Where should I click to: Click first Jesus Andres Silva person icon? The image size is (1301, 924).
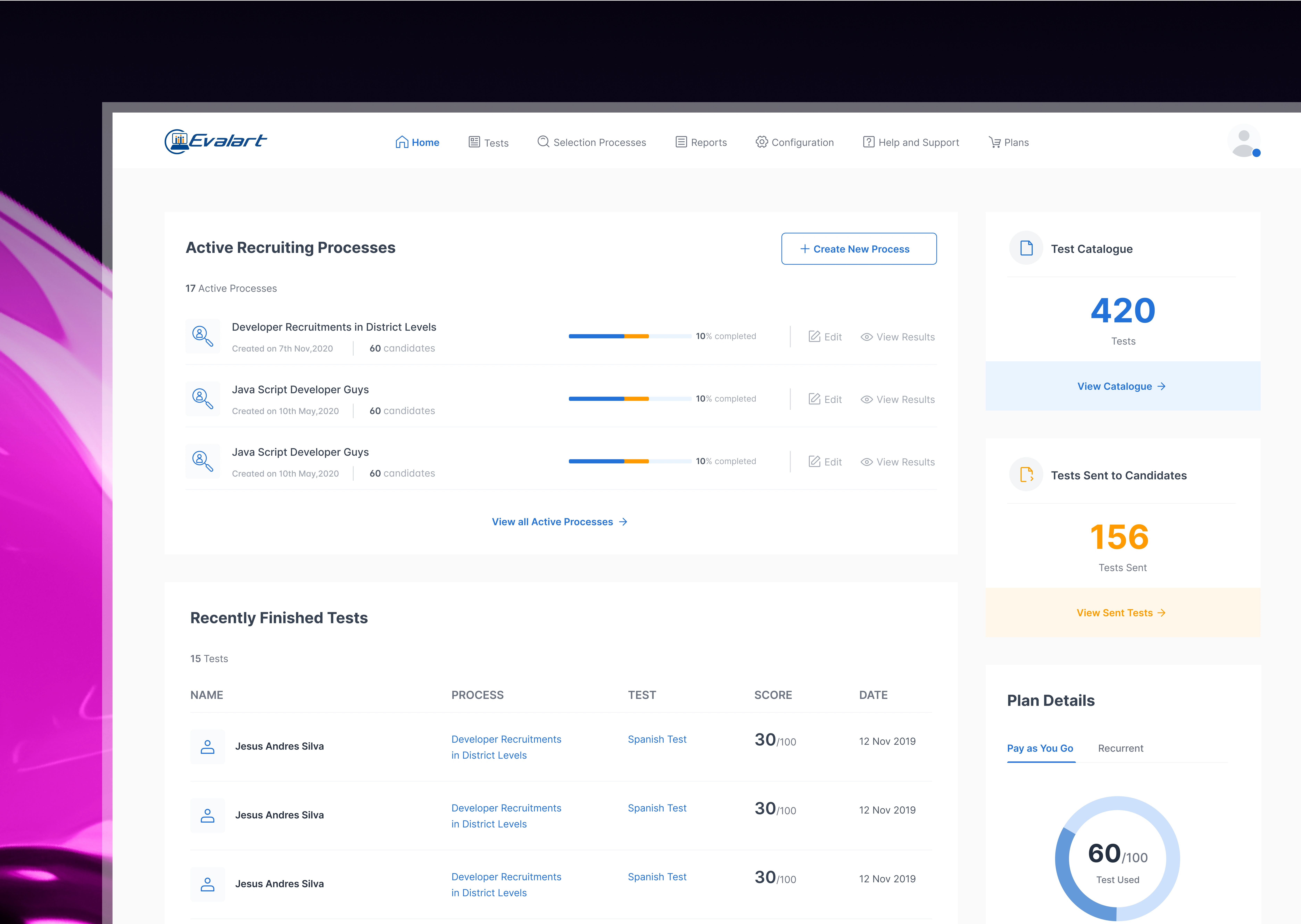tap(208, 746)
